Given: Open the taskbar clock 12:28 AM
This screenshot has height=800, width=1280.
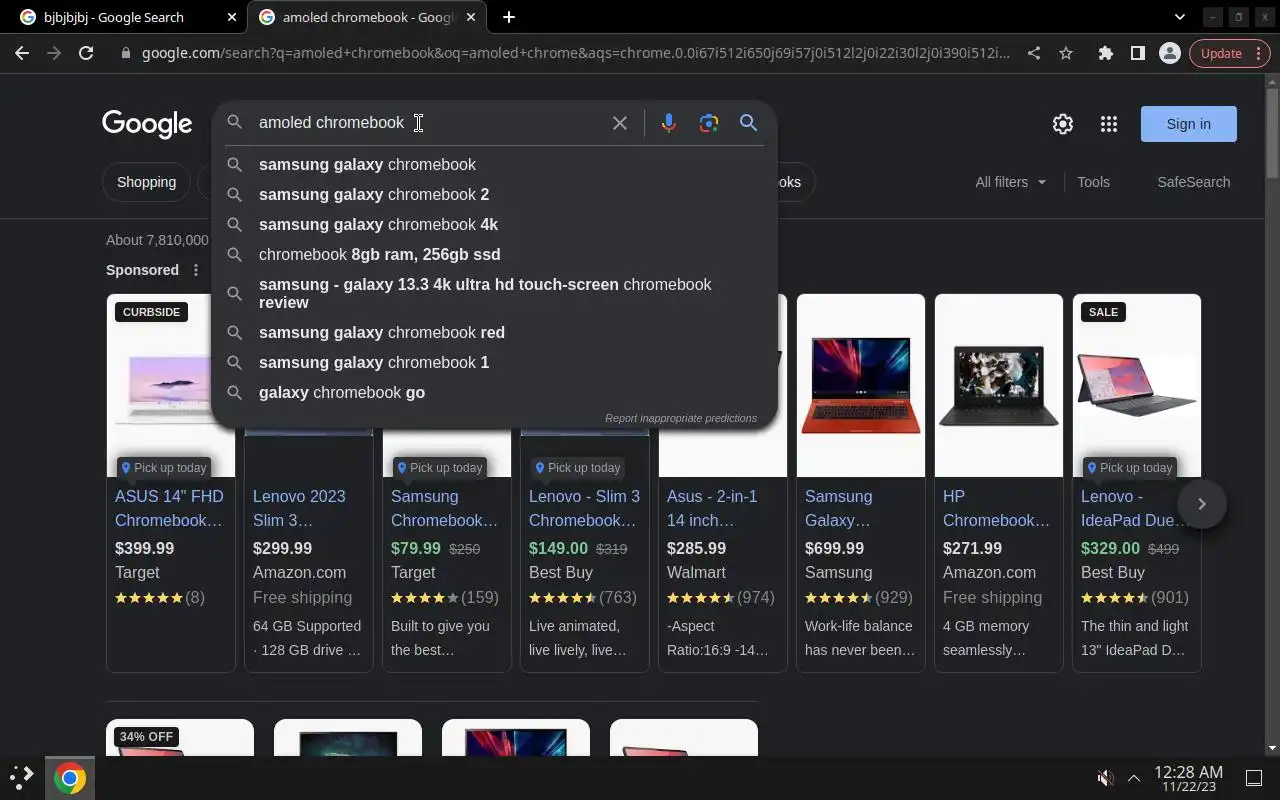Looking at the screenshot, I should coord(1188,778).
